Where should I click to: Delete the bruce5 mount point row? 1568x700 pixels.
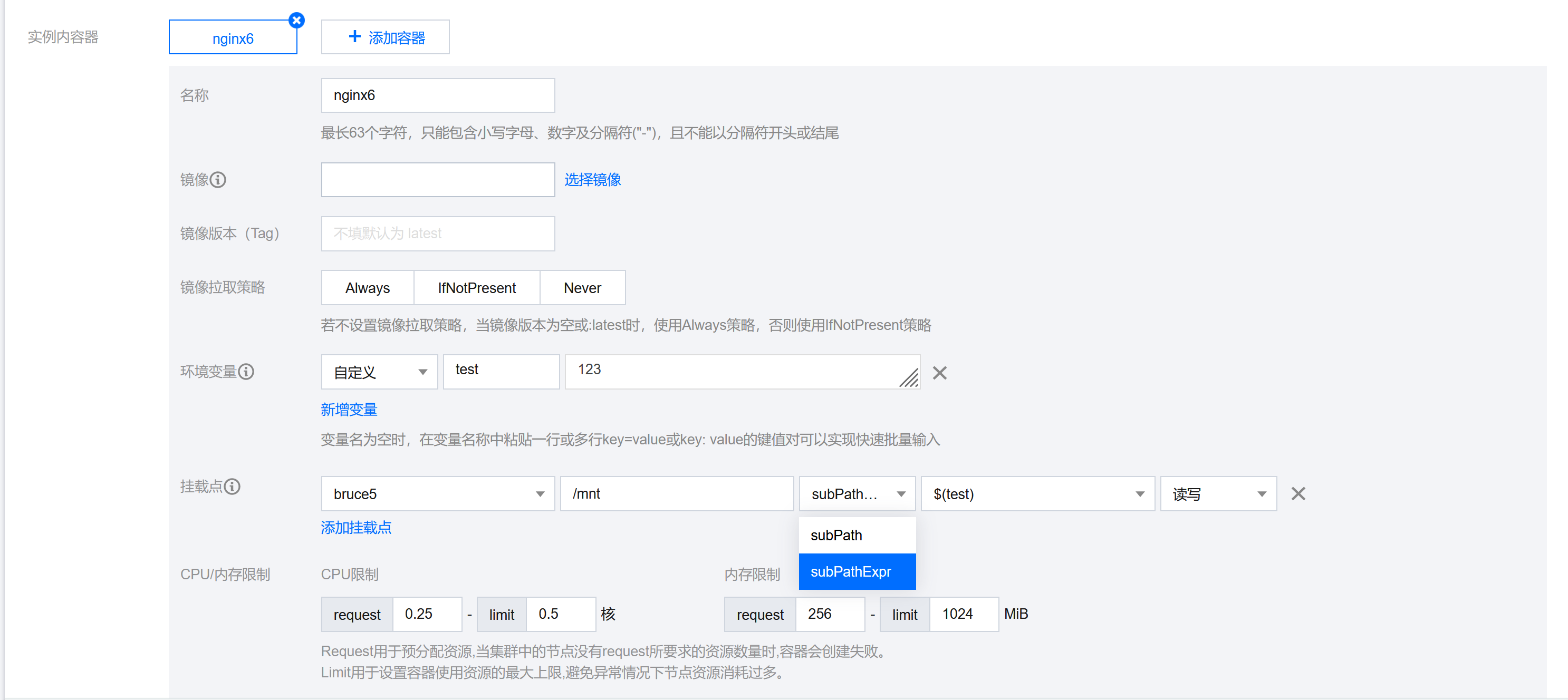pyautogui.click(x=1298, y=494)
